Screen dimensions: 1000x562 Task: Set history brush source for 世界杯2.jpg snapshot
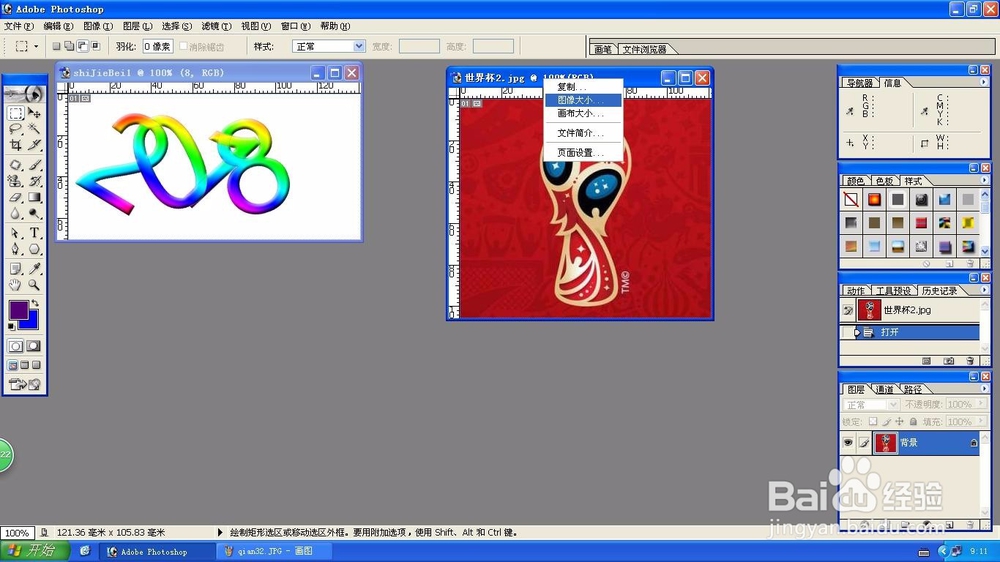click(x=848, y=311)
